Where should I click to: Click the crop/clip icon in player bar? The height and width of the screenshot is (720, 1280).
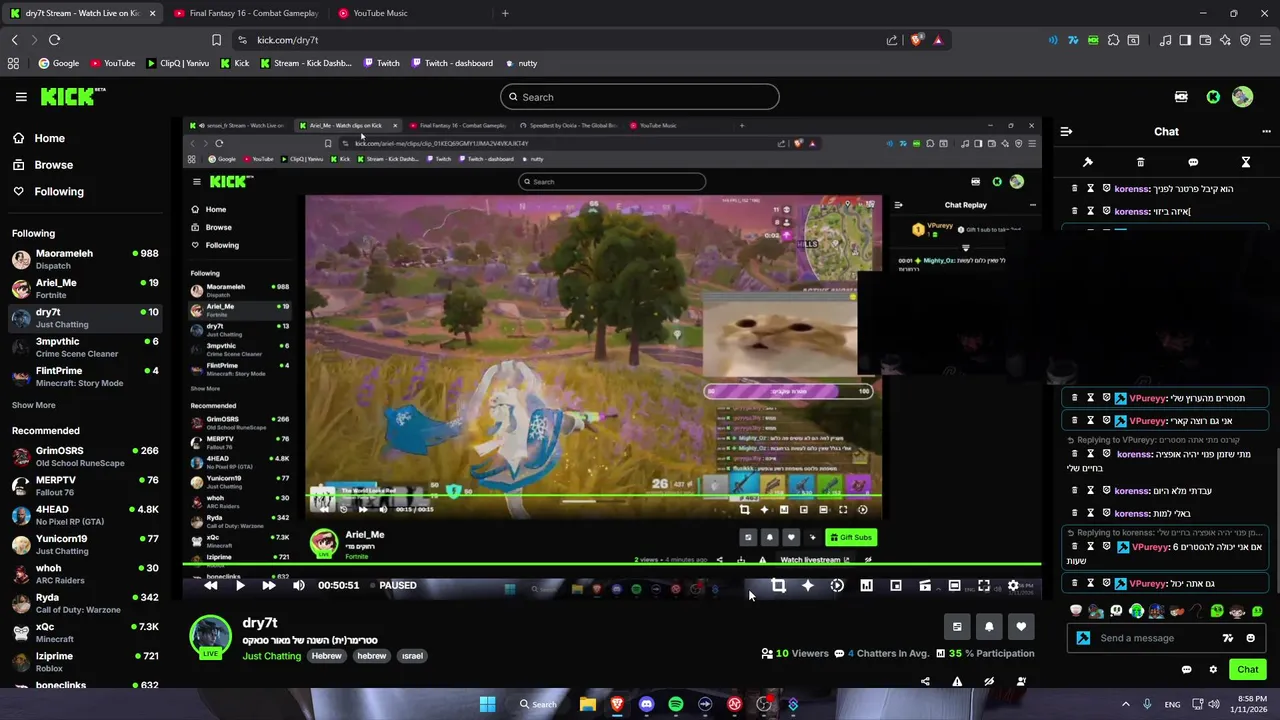(778, 586)
